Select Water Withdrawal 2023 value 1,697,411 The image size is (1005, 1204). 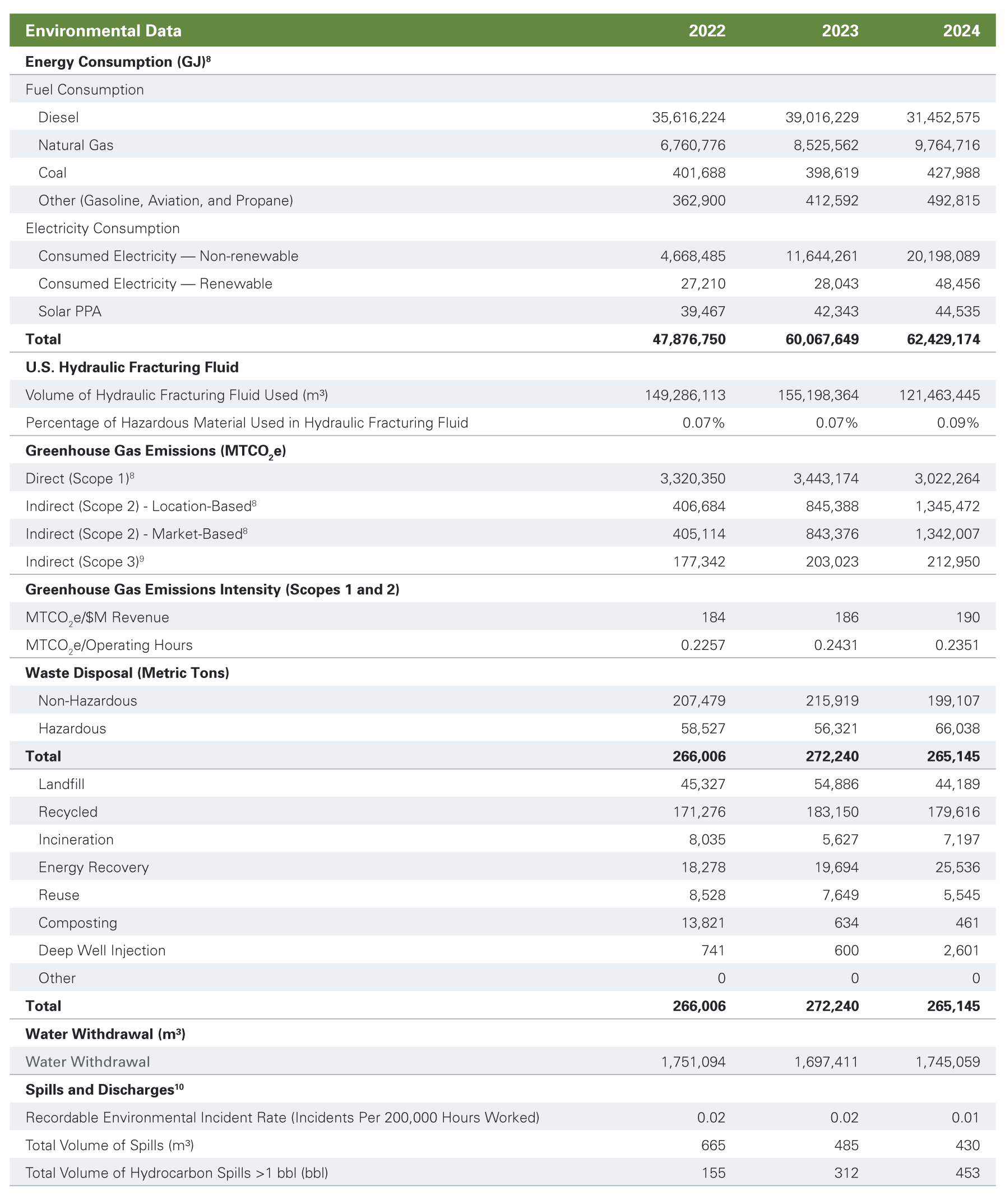click(x=826, y=1062)
